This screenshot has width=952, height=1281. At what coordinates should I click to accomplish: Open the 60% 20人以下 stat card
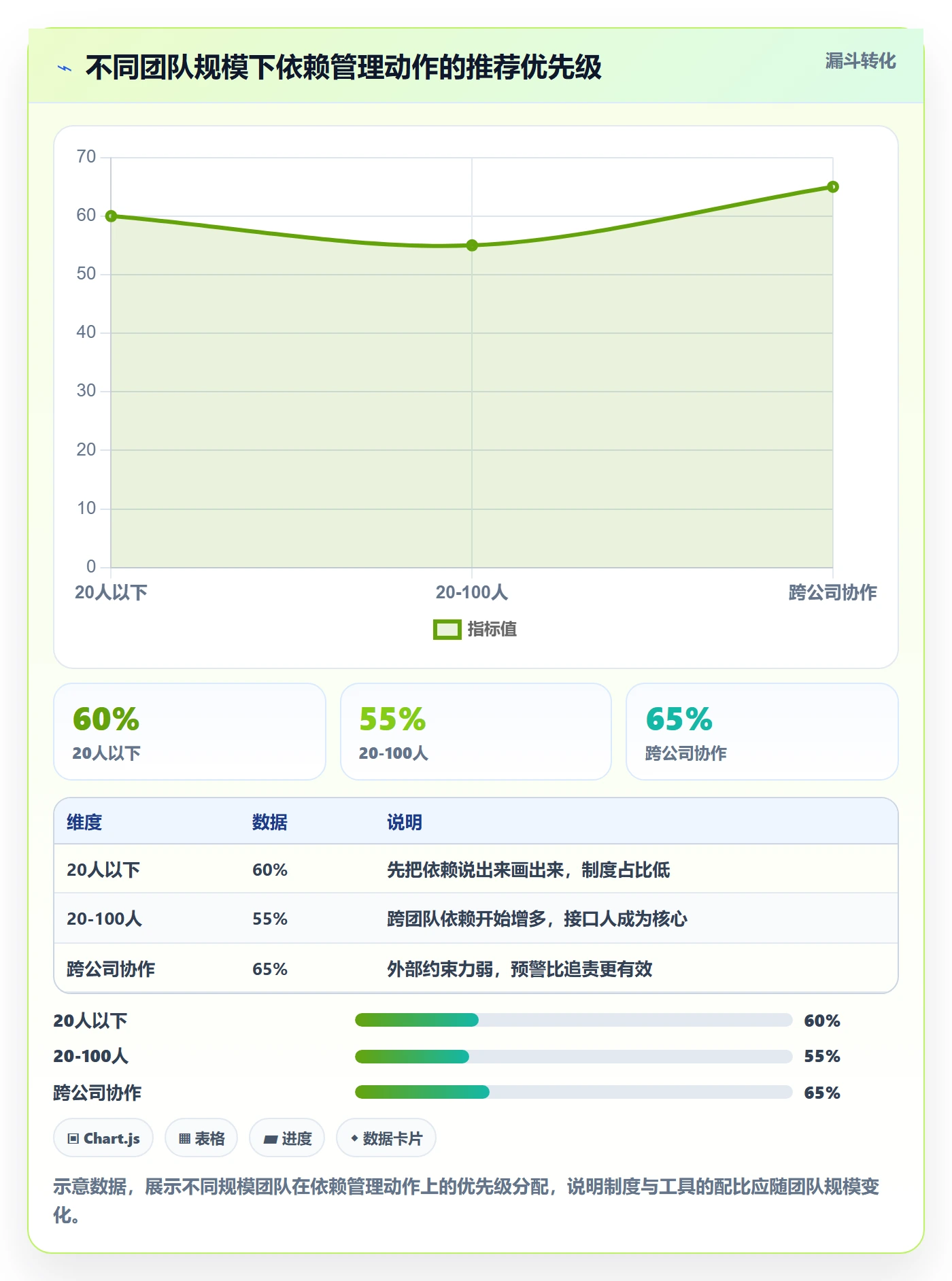190,732
